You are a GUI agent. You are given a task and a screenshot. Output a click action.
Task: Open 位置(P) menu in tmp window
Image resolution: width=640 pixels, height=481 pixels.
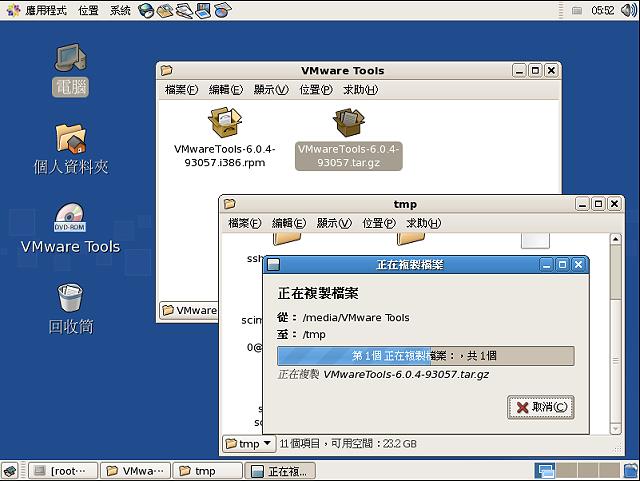379,223
